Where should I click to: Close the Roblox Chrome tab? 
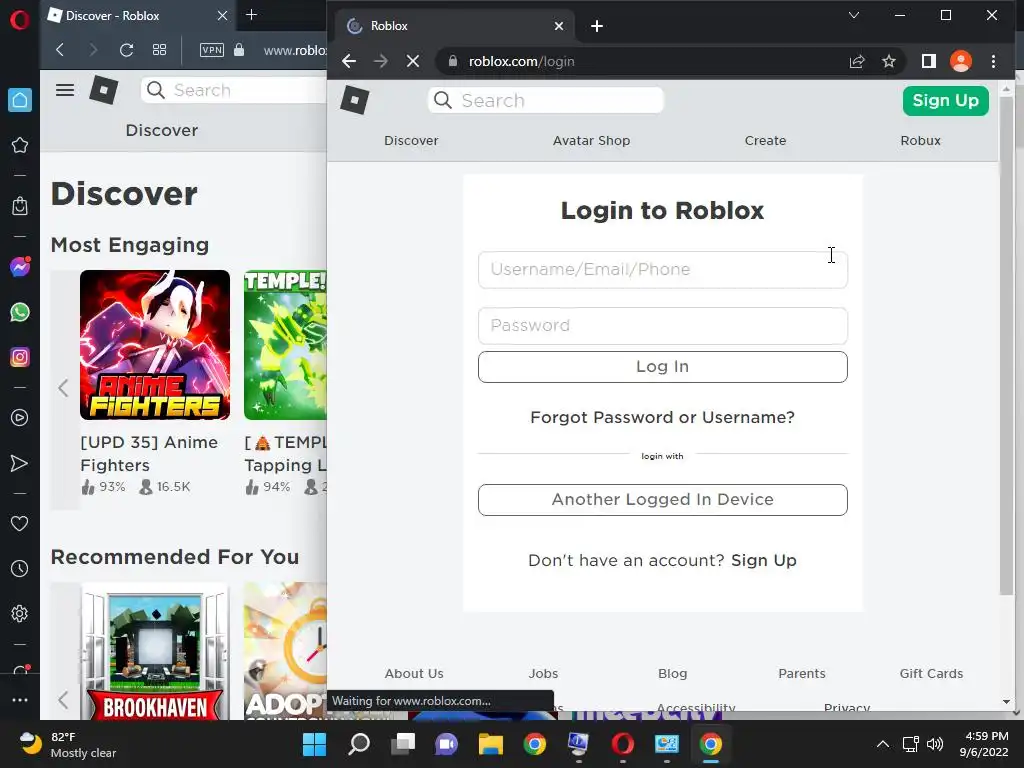click(x=559, y=26)
